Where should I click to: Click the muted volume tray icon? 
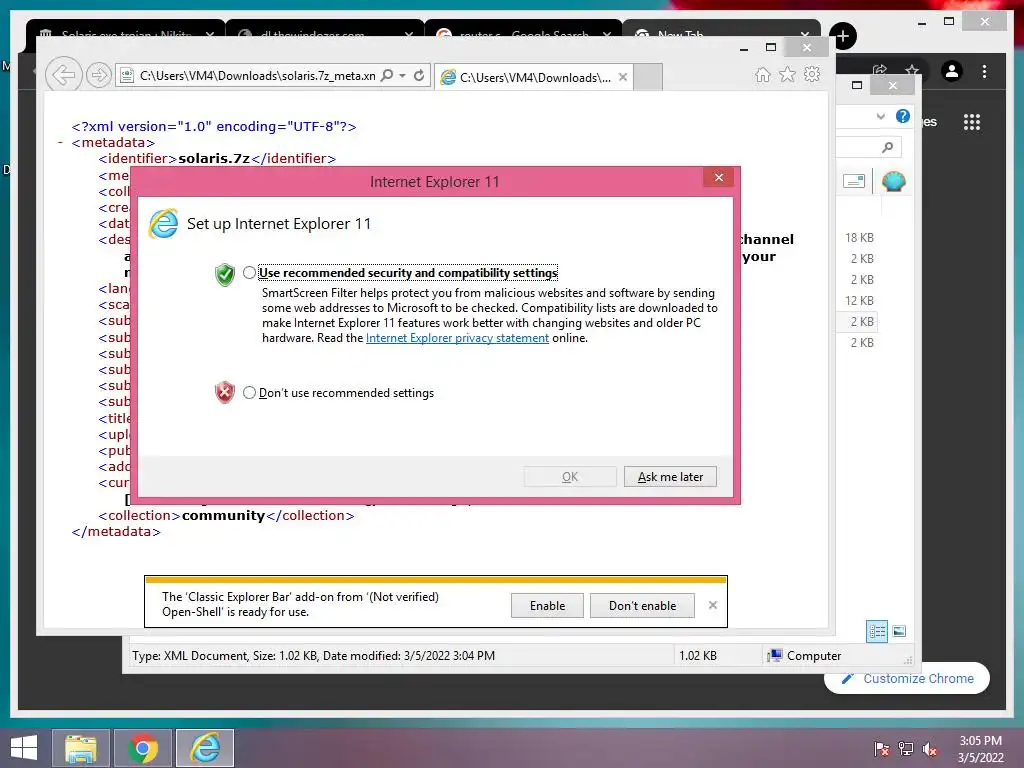(x=930, y=749)
